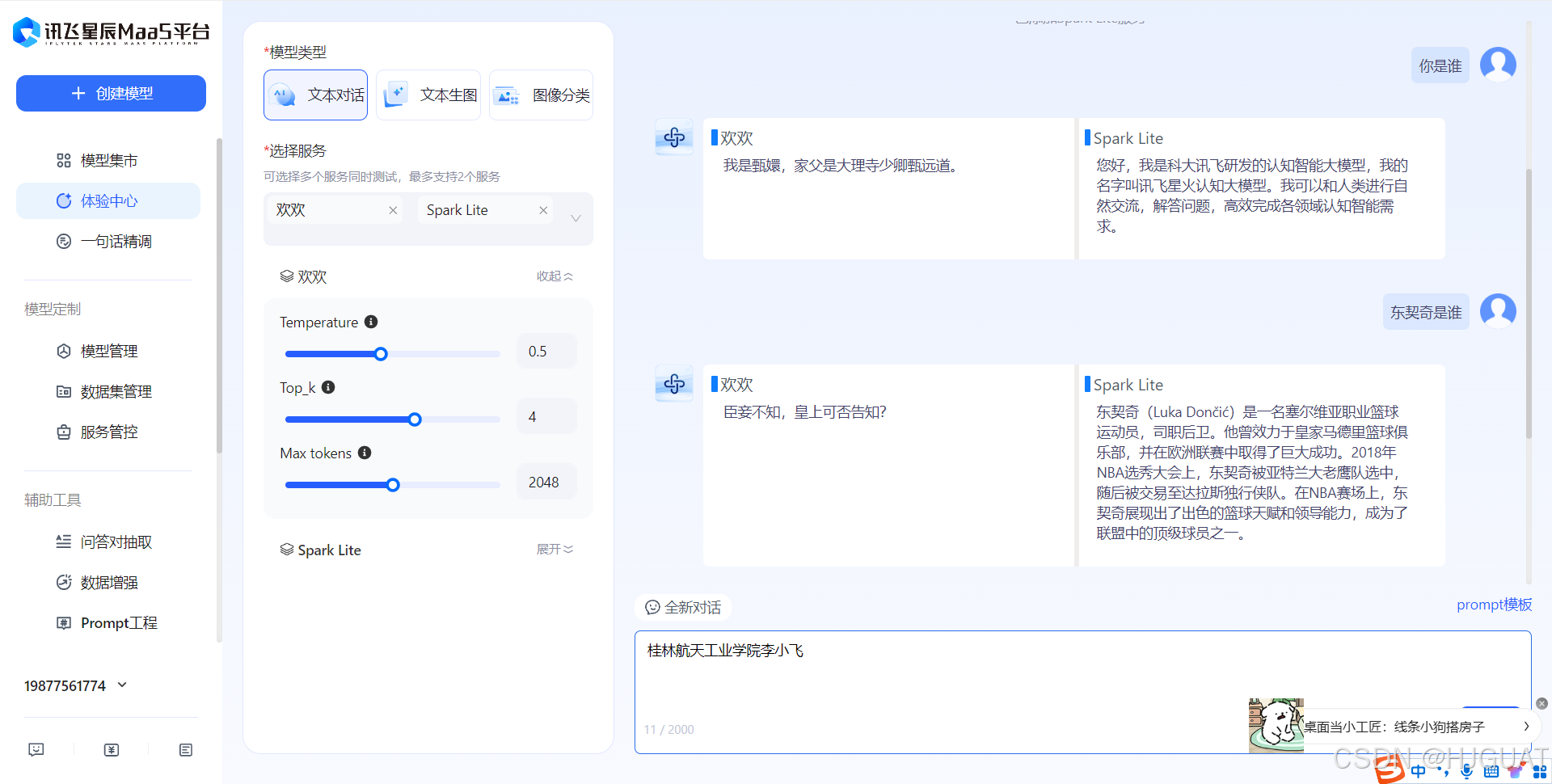This screenshot has height=784, width=1552.
Task: Click the 讯飞星辰MaaS平台 logo
Action: pyautogui.click(x=111, y=32)
